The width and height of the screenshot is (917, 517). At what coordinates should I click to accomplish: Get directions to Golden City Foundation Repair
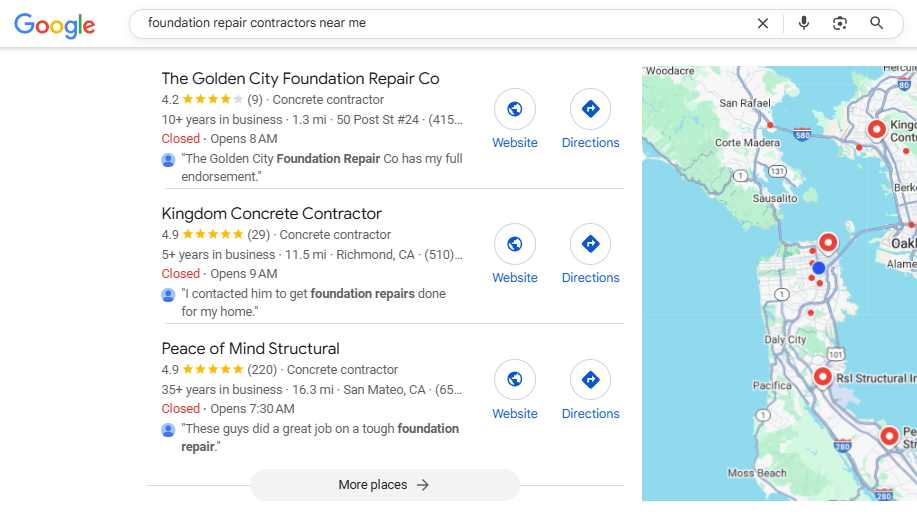tap(590, 109)
